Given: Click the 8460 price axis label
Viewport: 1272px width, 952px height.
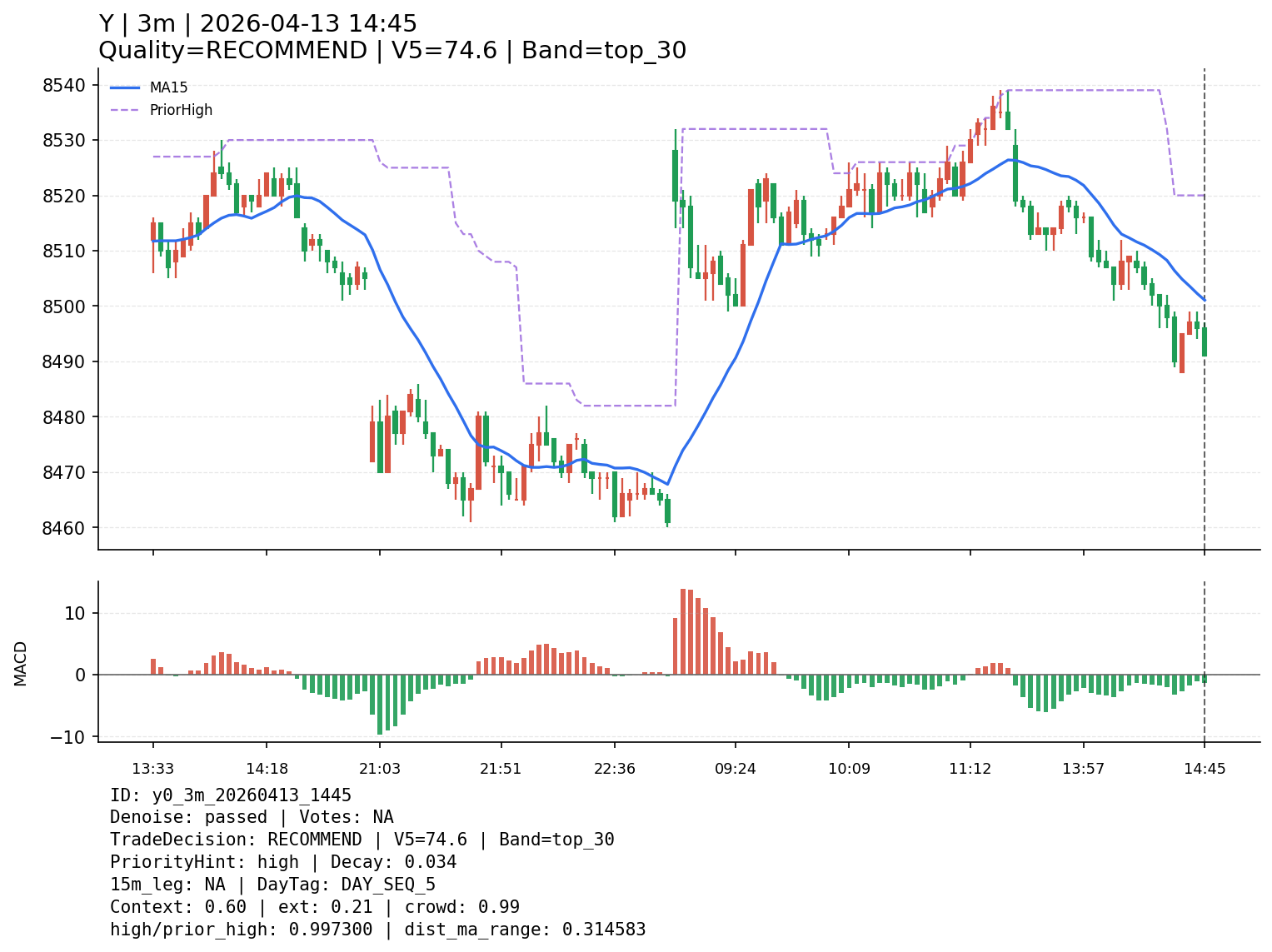Looking at the screenshot, I should coord(64,528).
